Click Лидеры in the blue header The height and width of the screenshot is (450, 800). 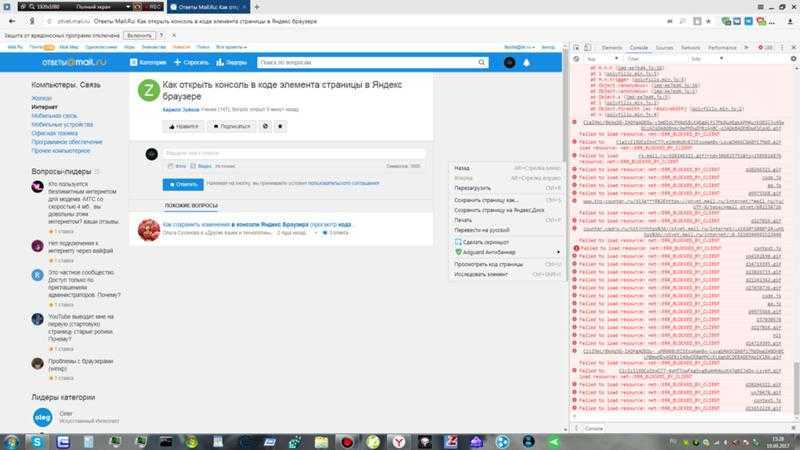[232, 62]
